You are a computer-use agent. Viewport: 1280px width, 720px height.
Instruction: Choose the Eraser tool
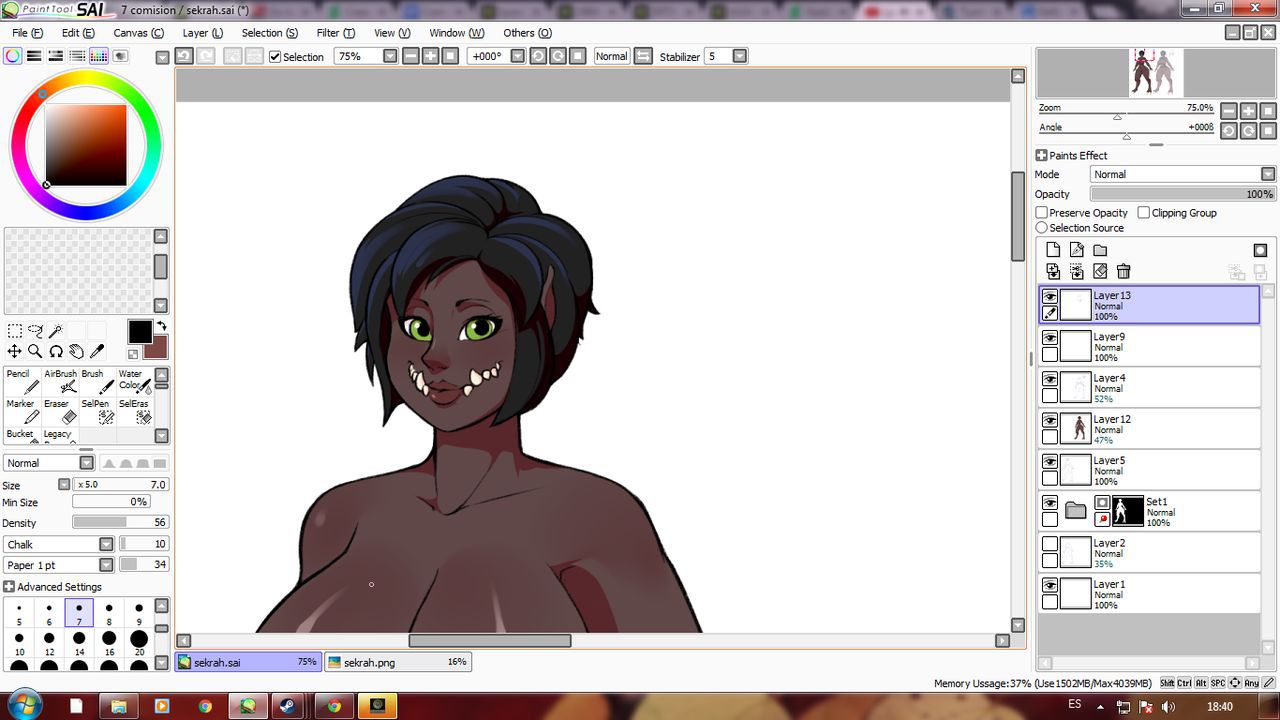[x=61, y=411]
